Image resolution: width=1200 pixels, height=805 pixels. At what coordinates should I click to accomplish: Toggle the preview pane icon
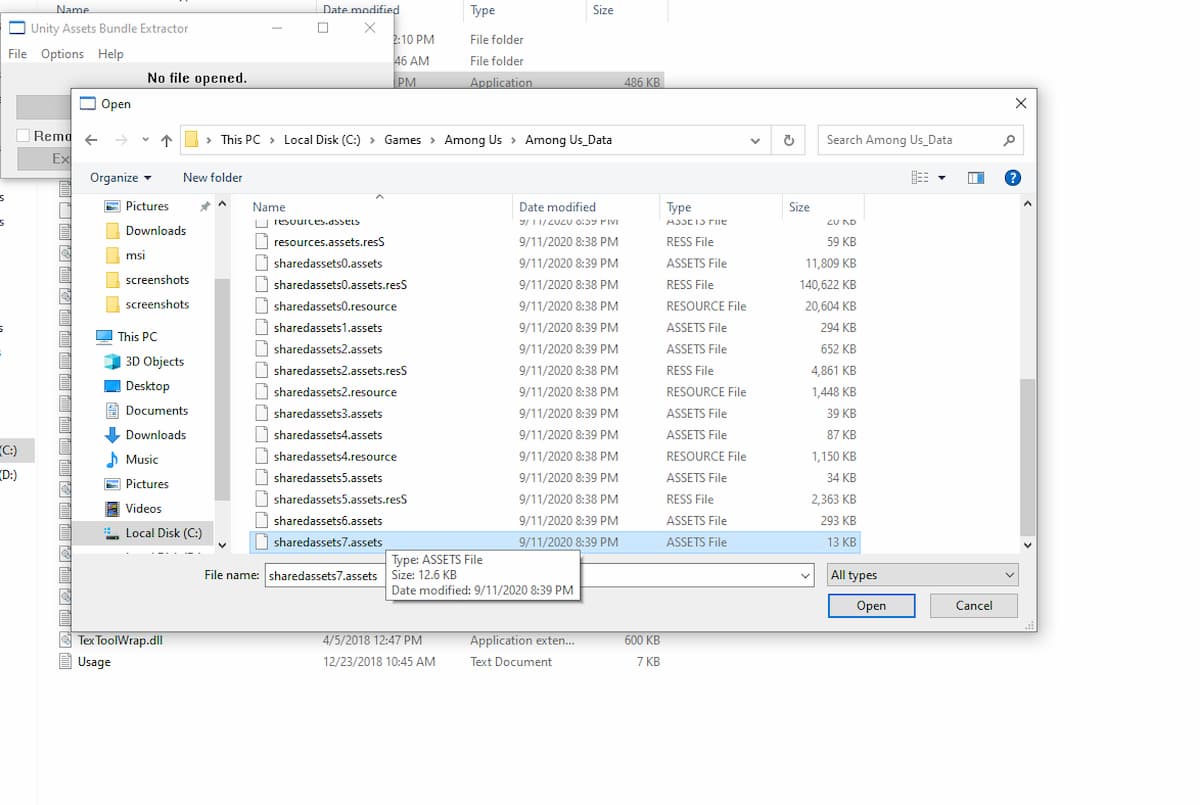pos(976,178)
